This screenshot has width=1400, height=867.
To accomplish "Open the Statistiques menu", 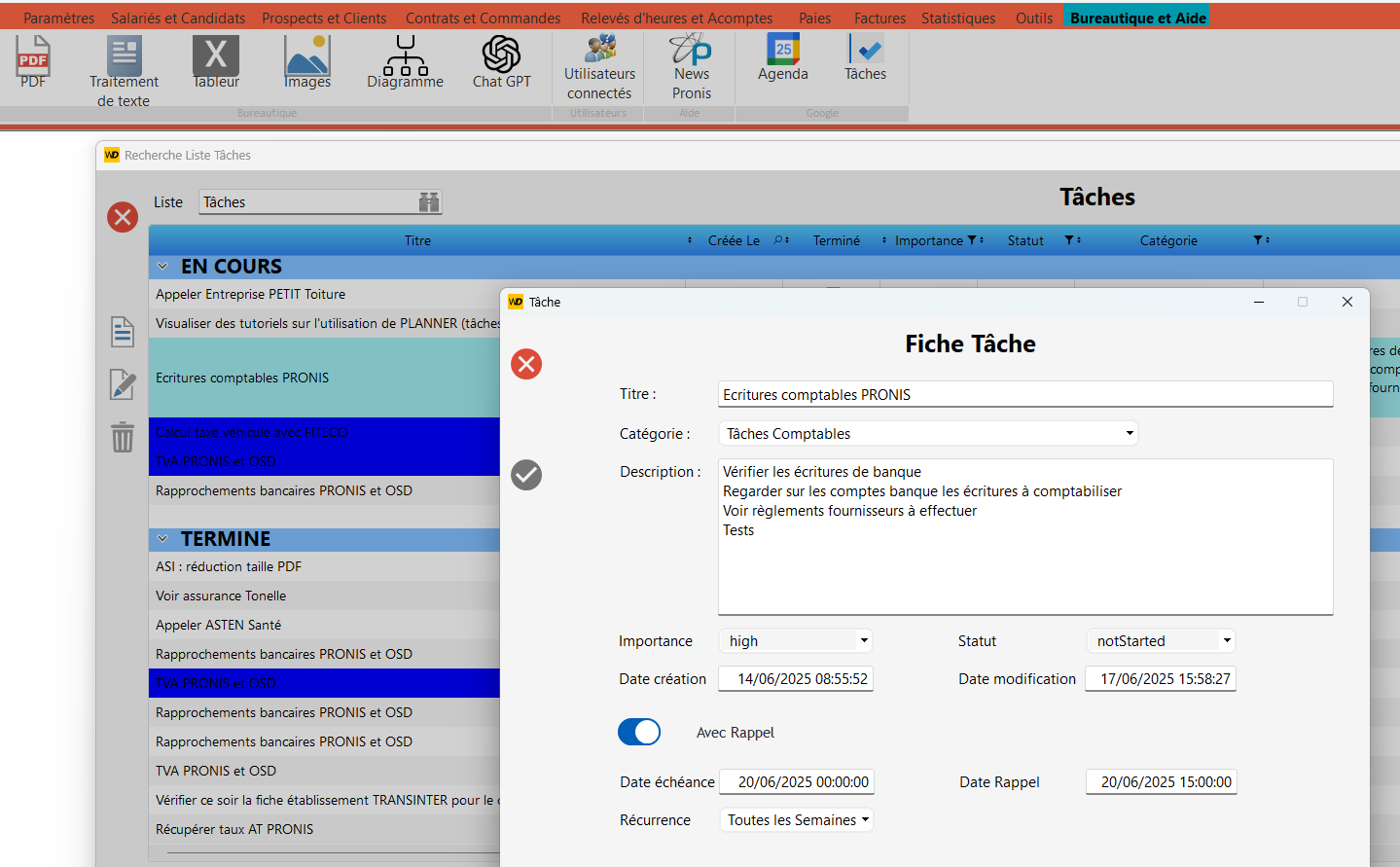I will pyautogui.click(x=958, y=18).
